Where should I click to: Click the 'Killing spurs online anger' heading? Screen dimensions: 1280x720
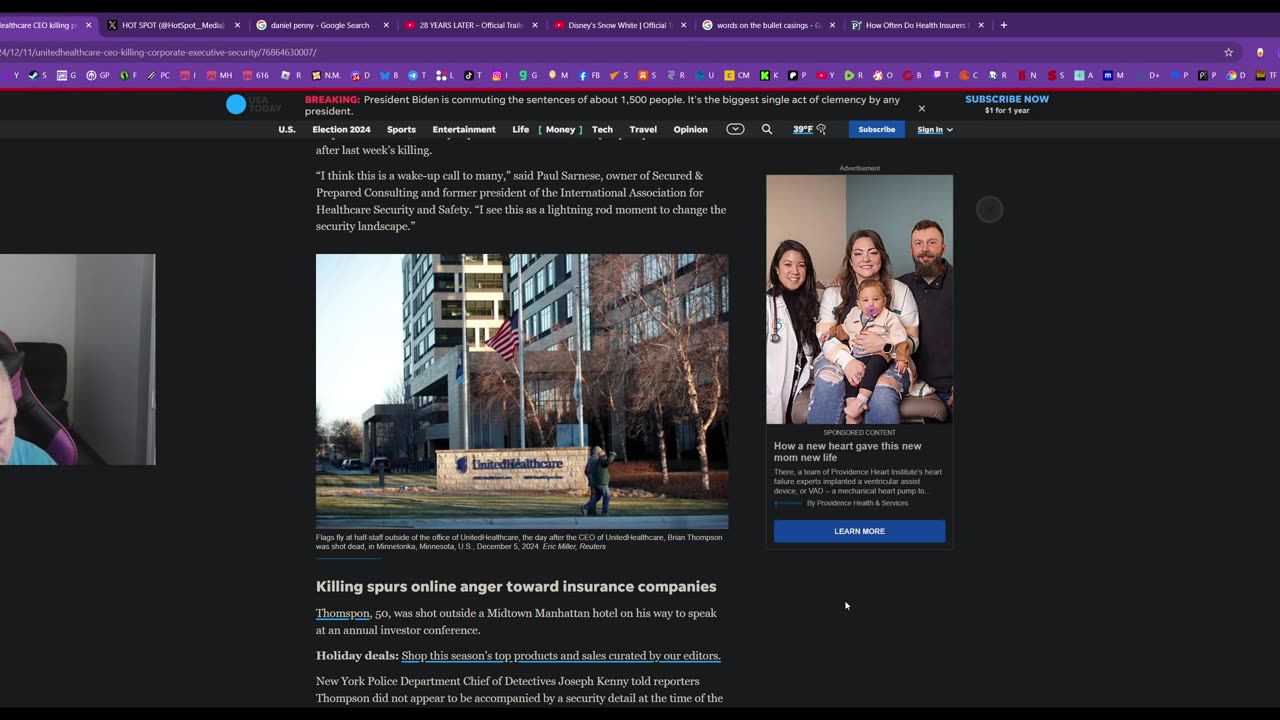click(516, 587)
